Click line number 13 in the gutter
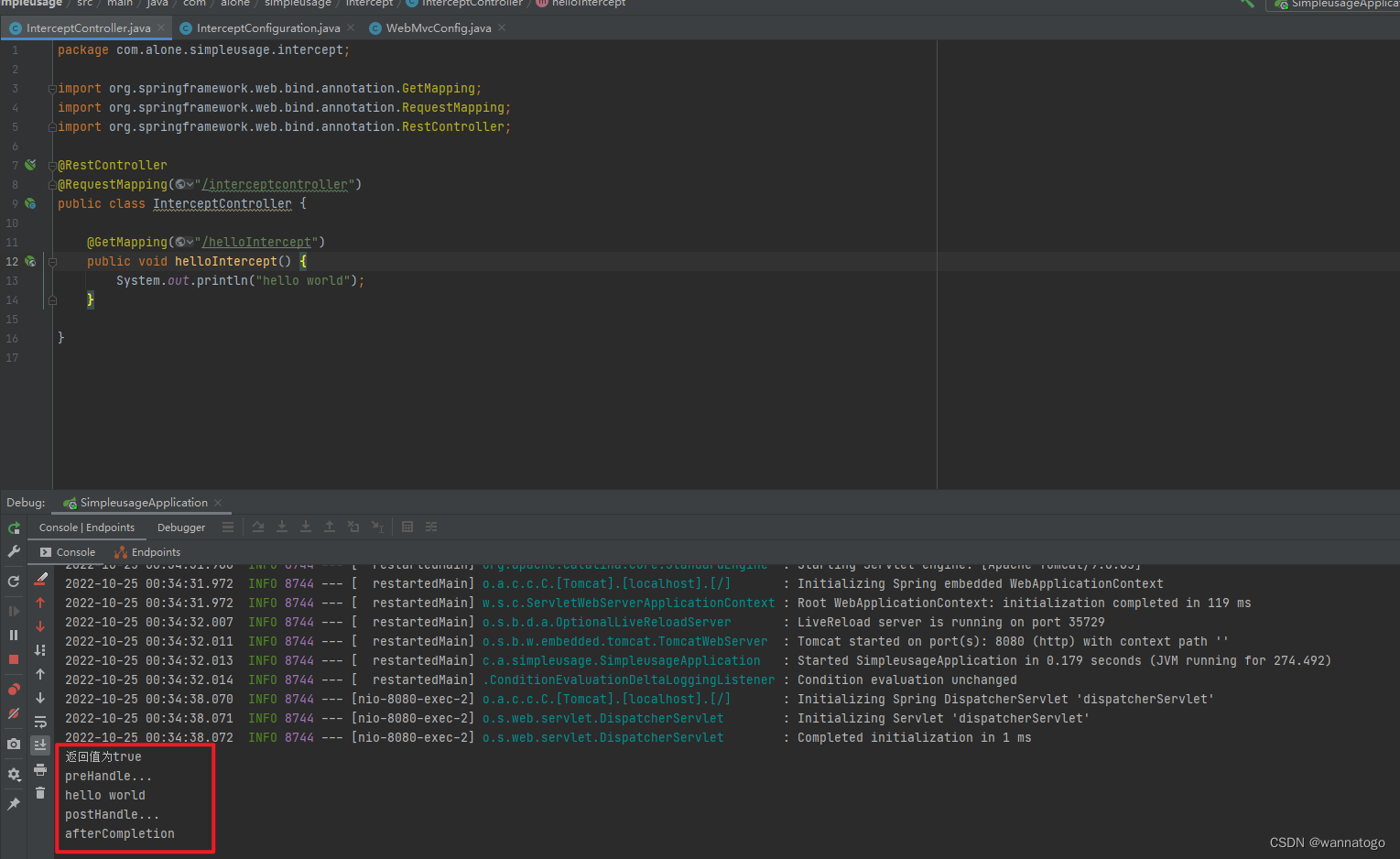Image resolution: width=1400 pixels, height=859 pixels. point(12,281)
